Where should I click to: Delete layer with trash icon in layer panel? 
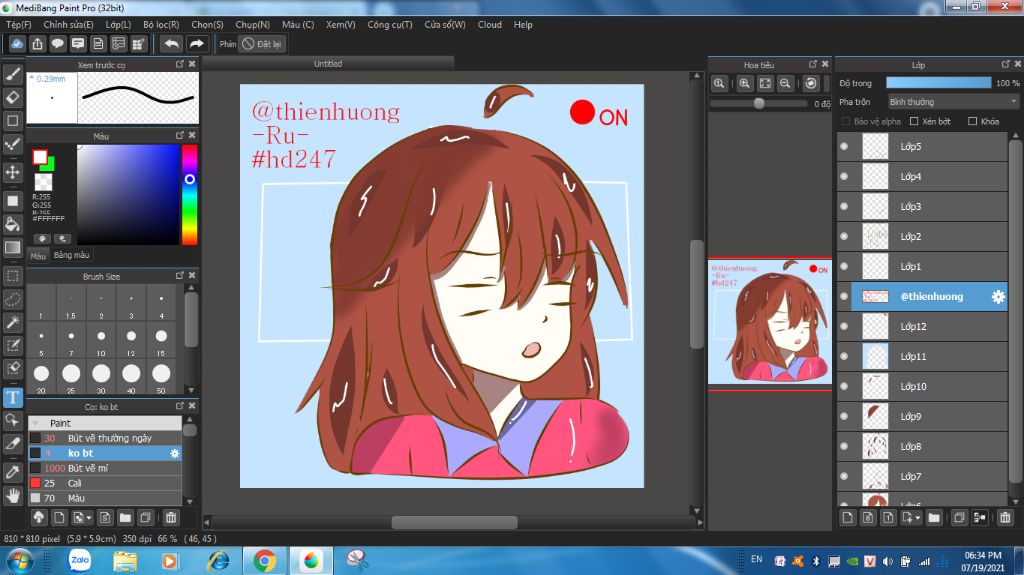tap(1005, 518)
